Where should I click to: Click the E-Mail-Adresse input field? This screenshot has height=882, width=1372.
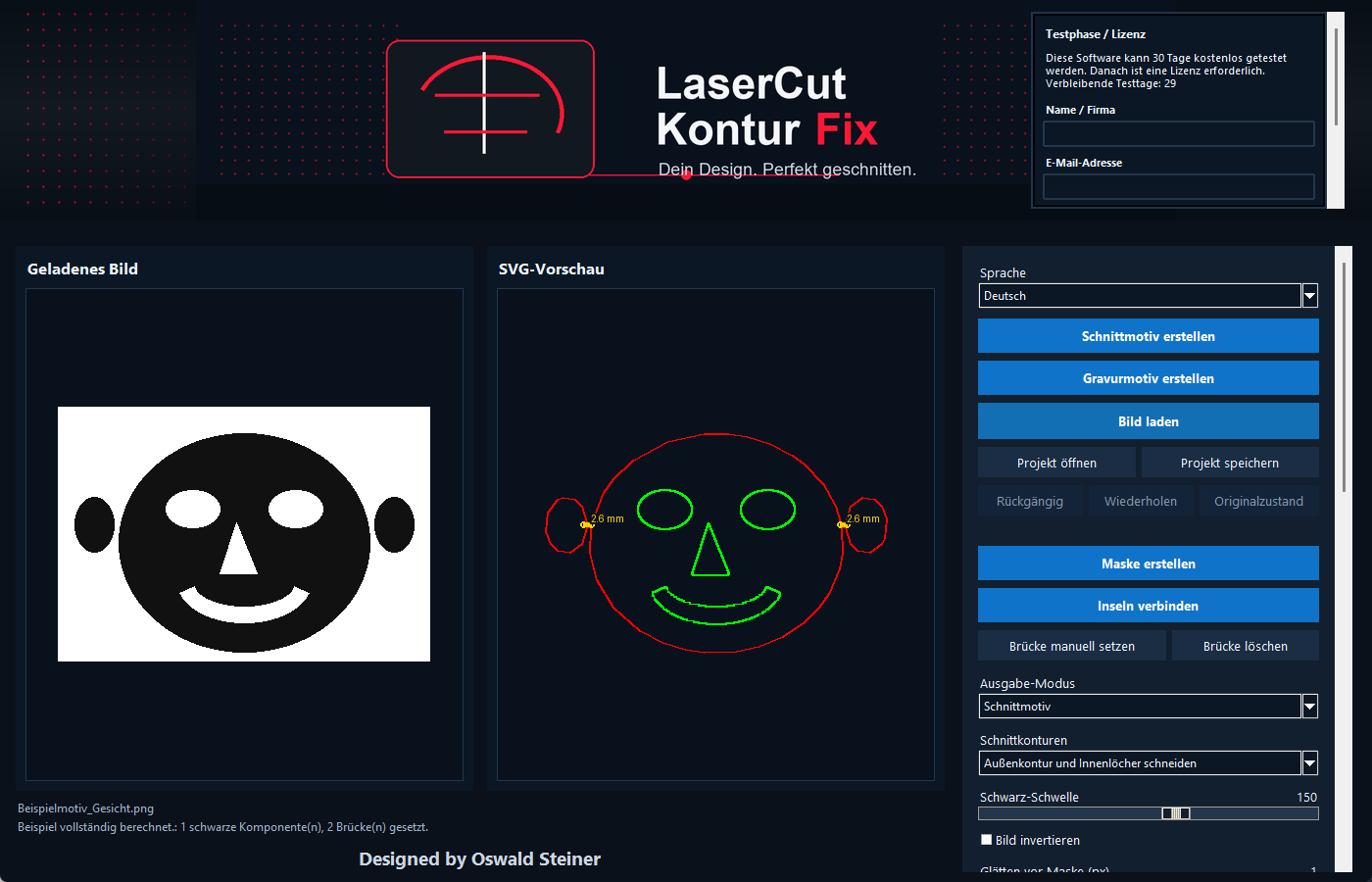(1179, 187)
